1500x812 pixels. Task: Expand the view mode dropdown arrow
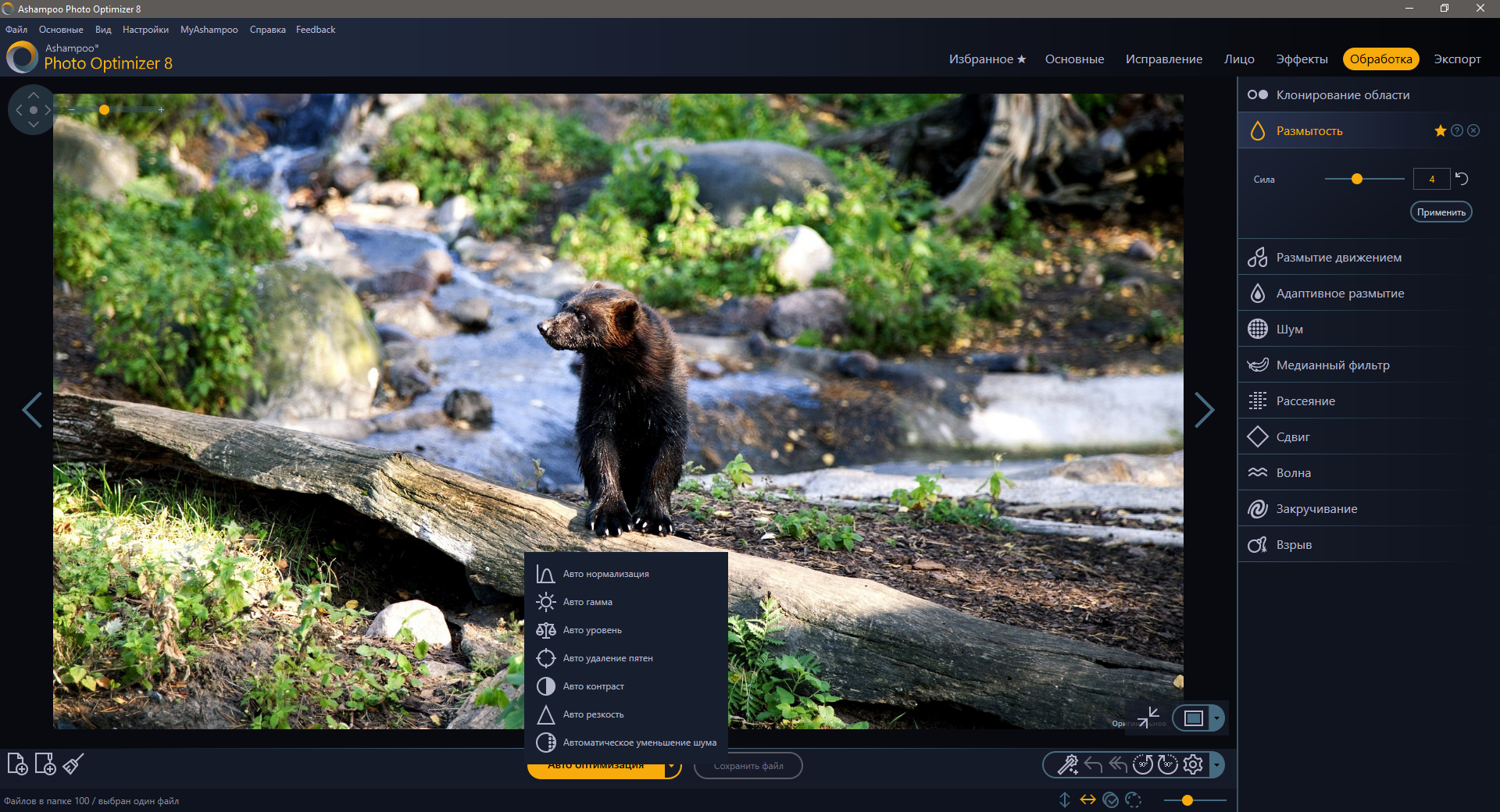(1216, 718)
